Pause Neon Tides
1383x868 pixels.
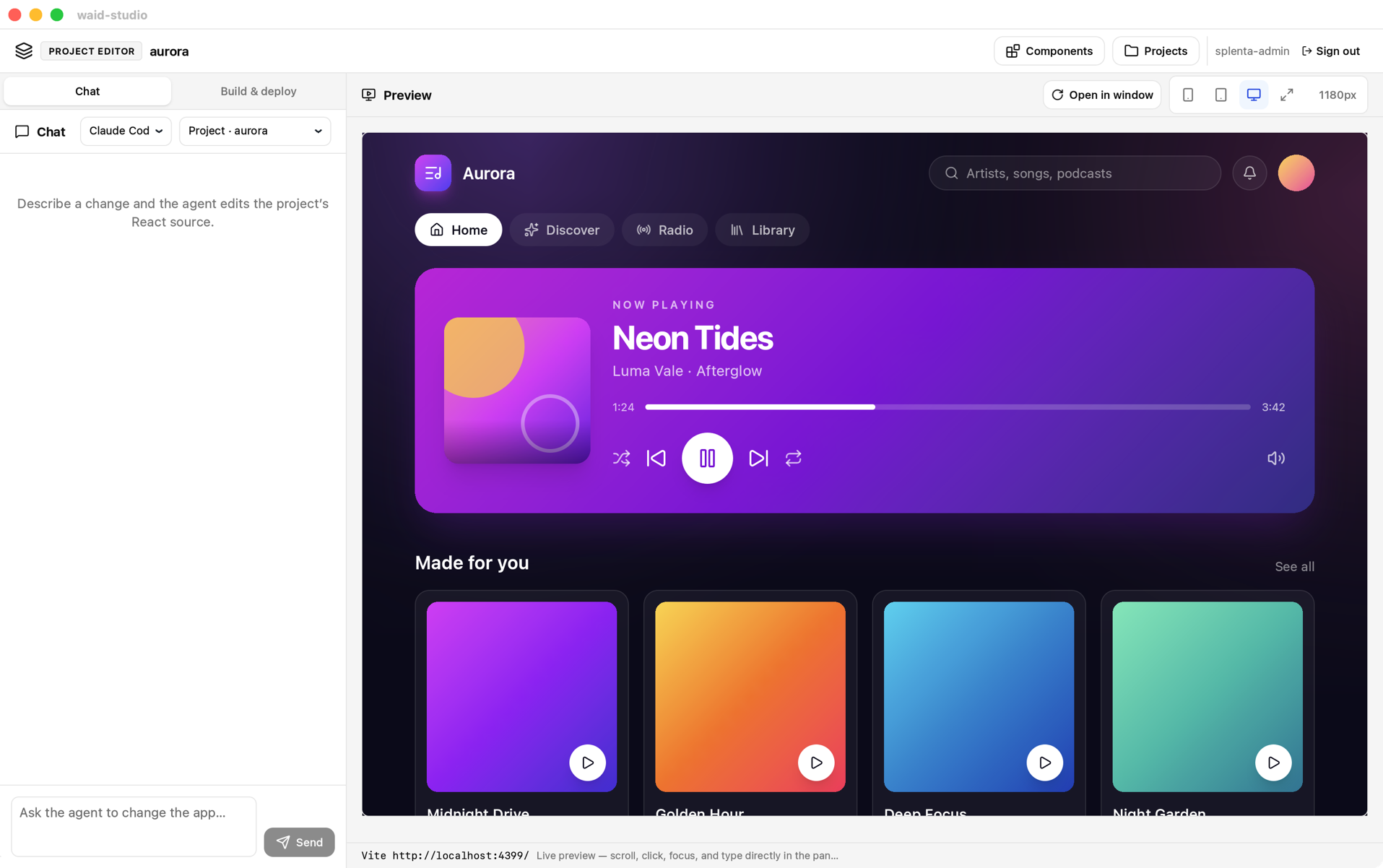(707, 459)
